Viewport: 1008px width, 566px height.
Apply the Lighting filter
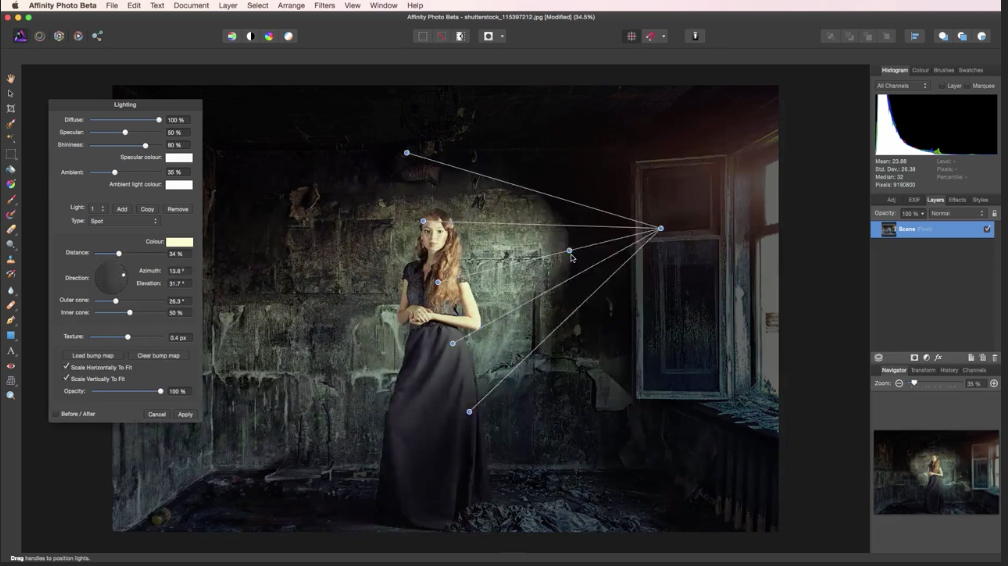point(185,414)
